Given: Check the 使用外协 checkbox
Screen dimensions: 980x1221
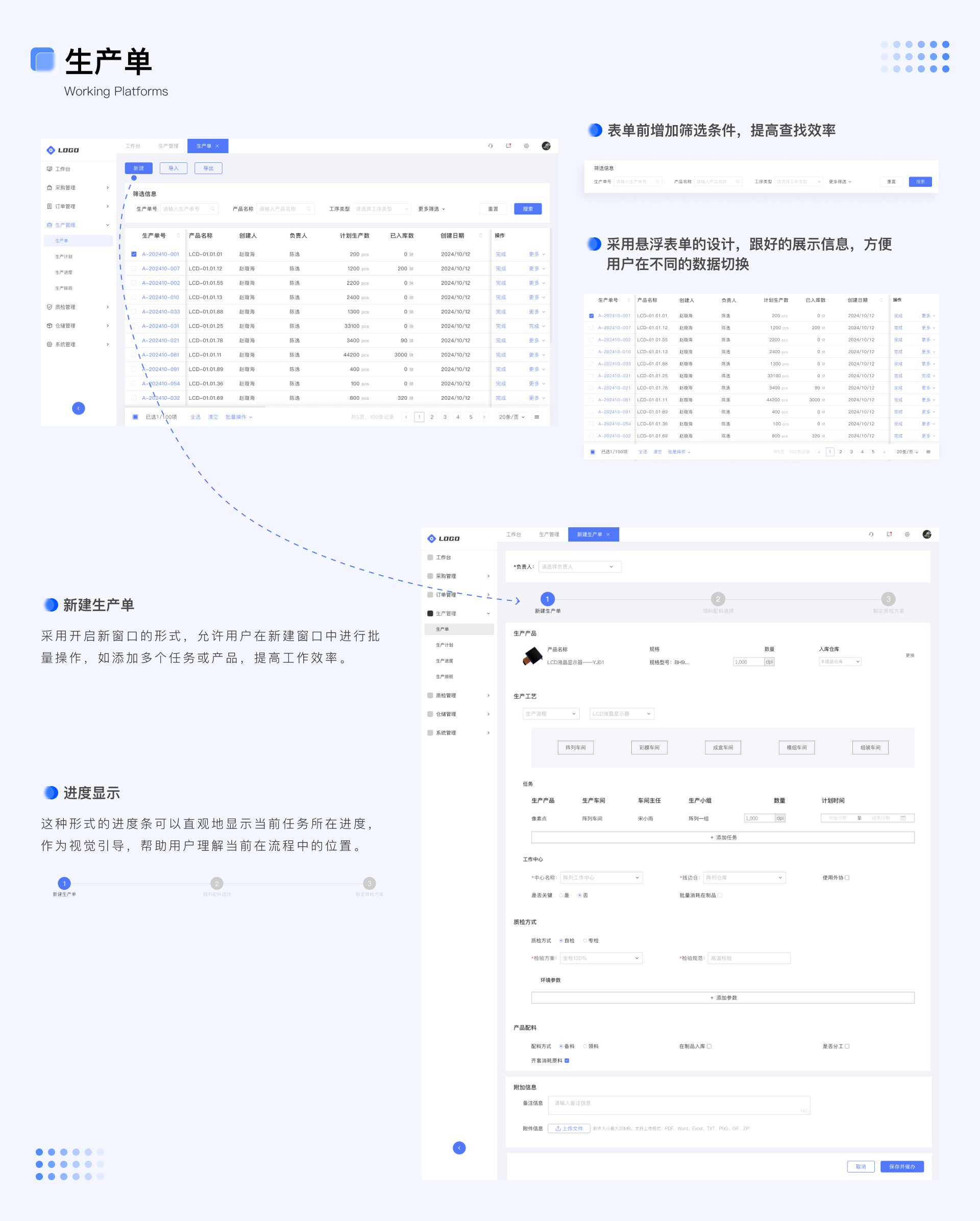Looking at the screenshot, I should tap(847, 877).
